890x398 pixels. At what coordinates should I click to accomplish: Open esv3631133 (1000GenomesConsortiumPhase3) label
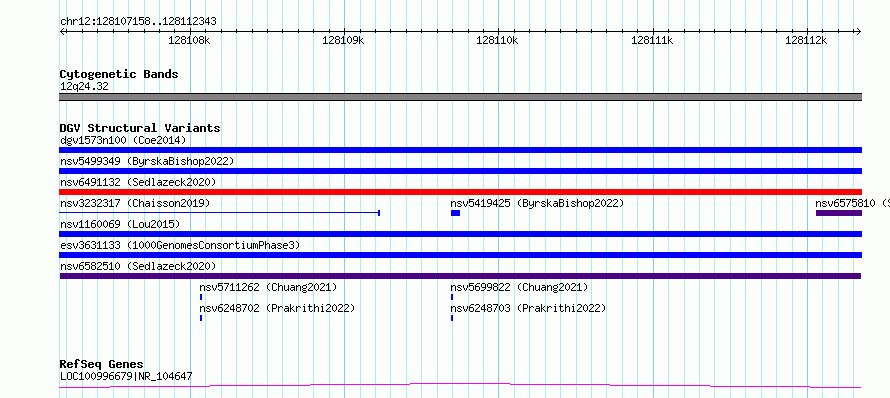[x=180, y=245]
